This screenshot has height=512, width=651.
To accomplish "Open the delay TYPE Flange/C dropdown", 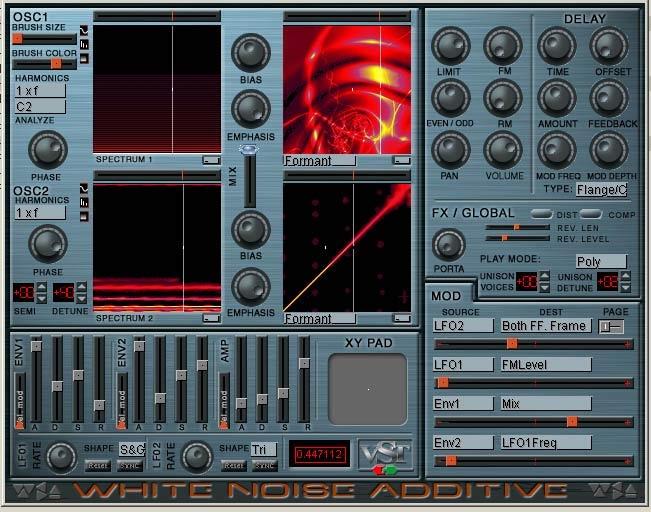I will [602, 190].
